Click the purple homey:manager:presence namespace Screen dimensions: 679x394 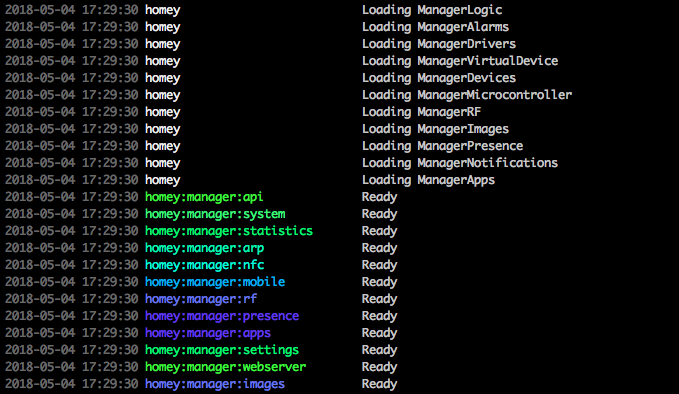pos(222,316)
